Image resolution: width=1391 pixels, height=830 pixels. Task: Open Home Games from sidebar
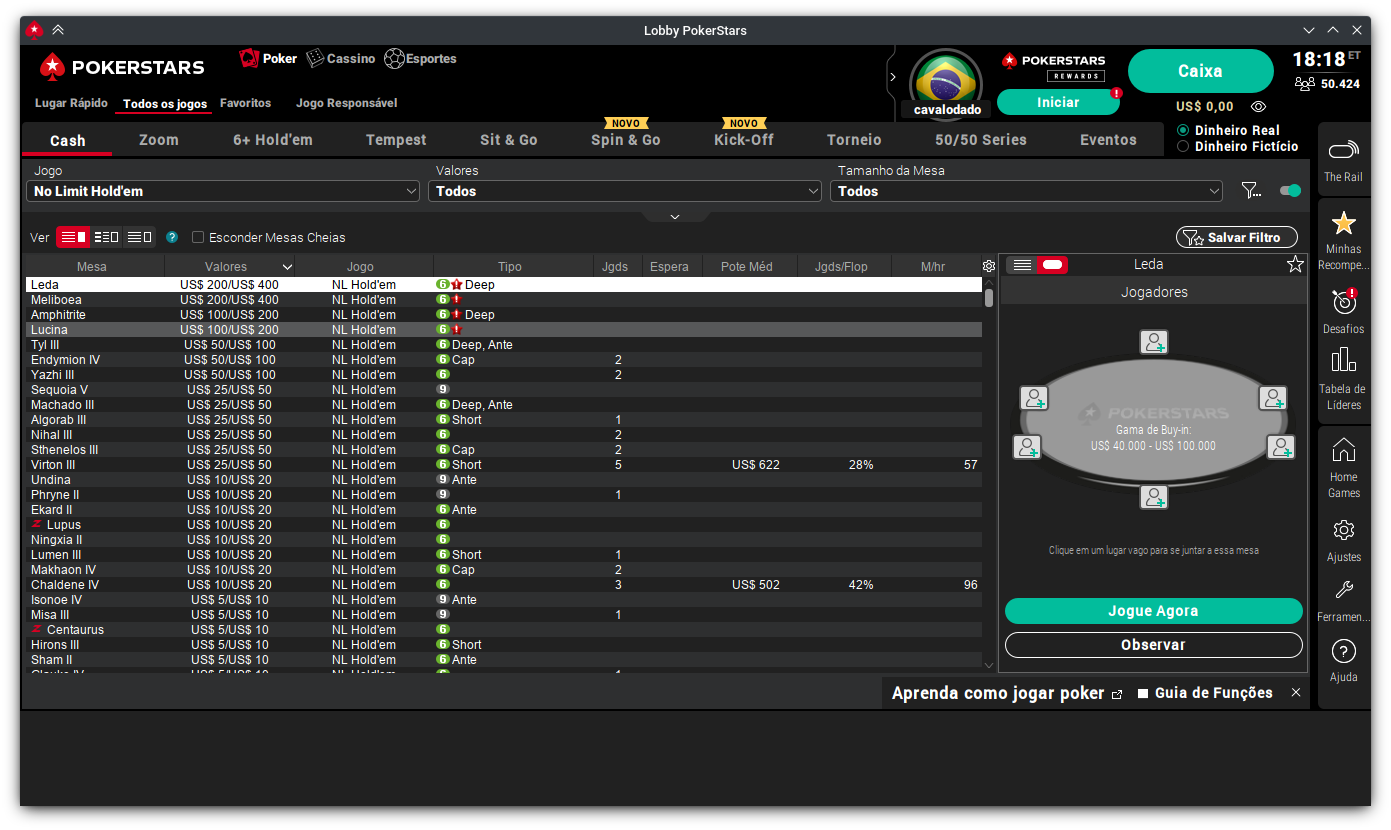pyautogui.click(x=1343, y=450)
